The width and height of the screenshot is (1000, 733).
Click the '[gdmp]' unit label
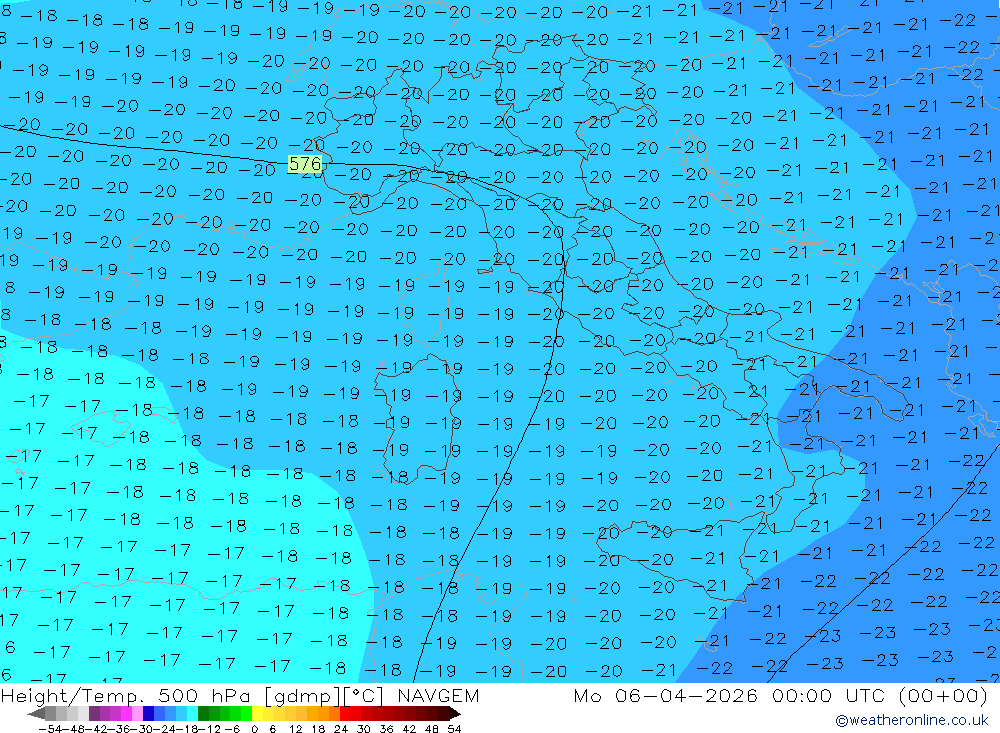pyautogui.click(x=303, y=695)
